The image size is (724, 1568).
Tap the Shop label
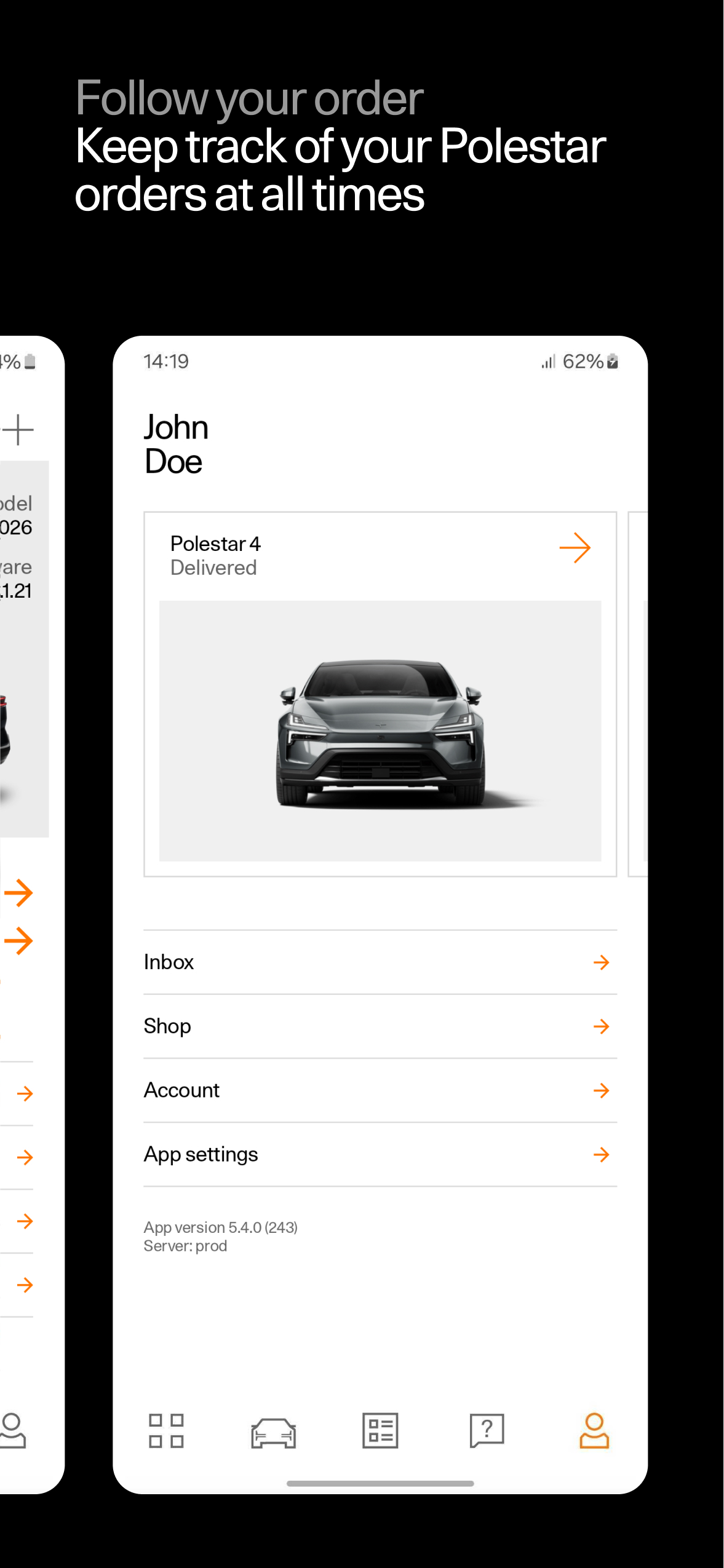tap(167, 1026)
